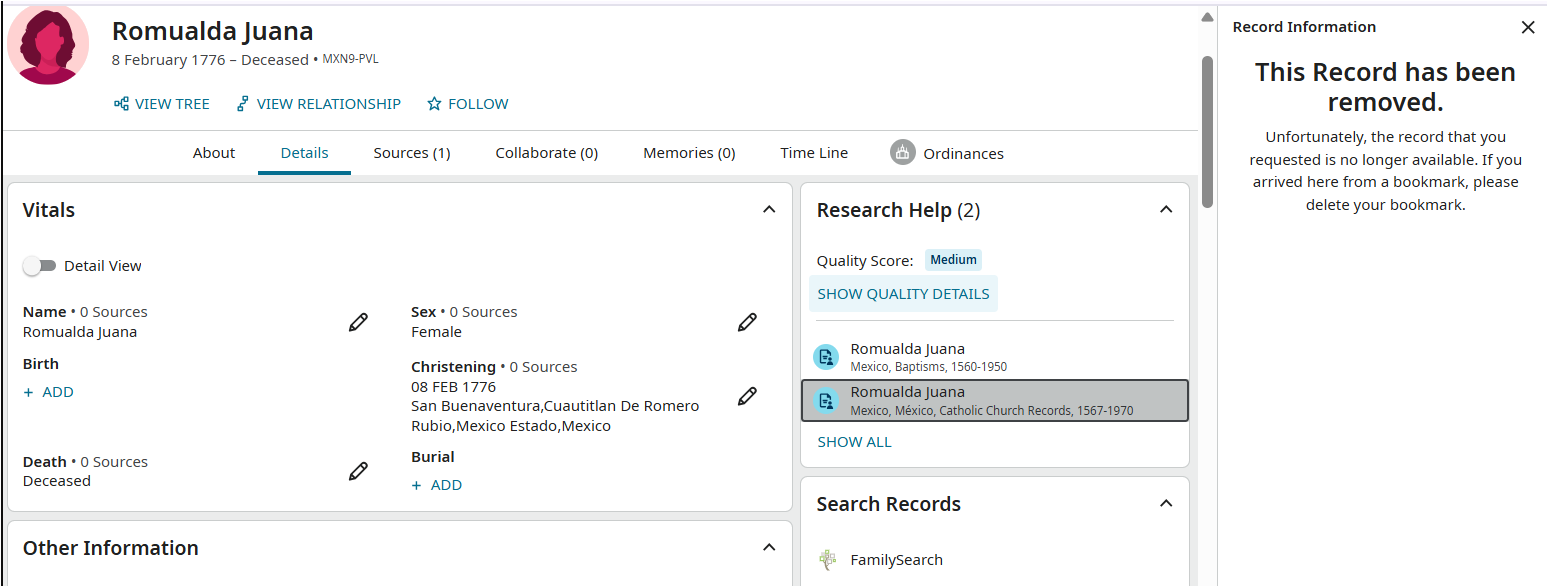Switch to the Sources (1) tab
The image size is (1548, 587).
coord(412,153)
